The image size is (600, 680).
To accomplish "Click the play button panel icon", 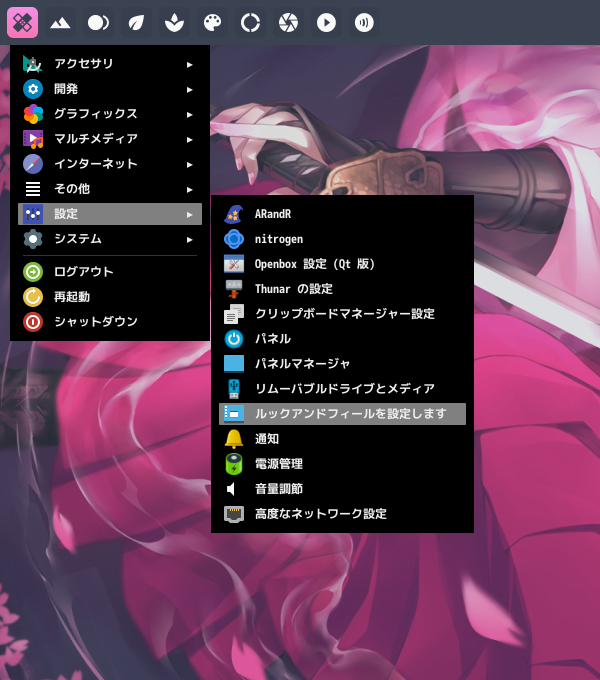I will 326,23.
